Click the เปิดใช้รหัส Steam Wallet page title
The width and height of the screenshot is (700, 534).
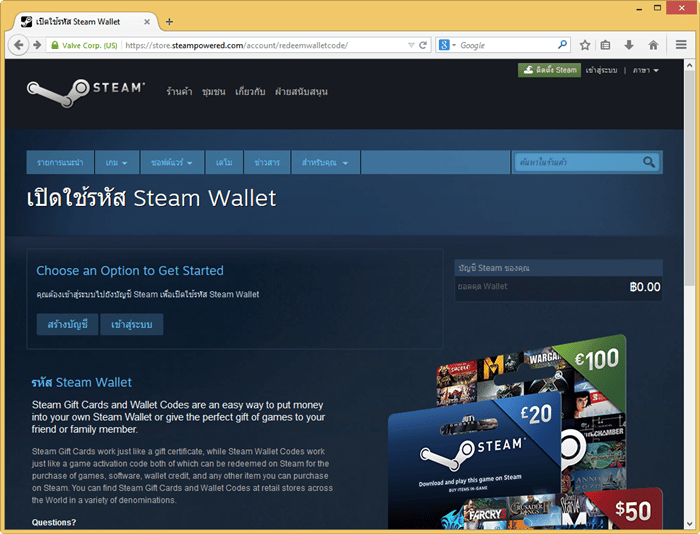151,198
